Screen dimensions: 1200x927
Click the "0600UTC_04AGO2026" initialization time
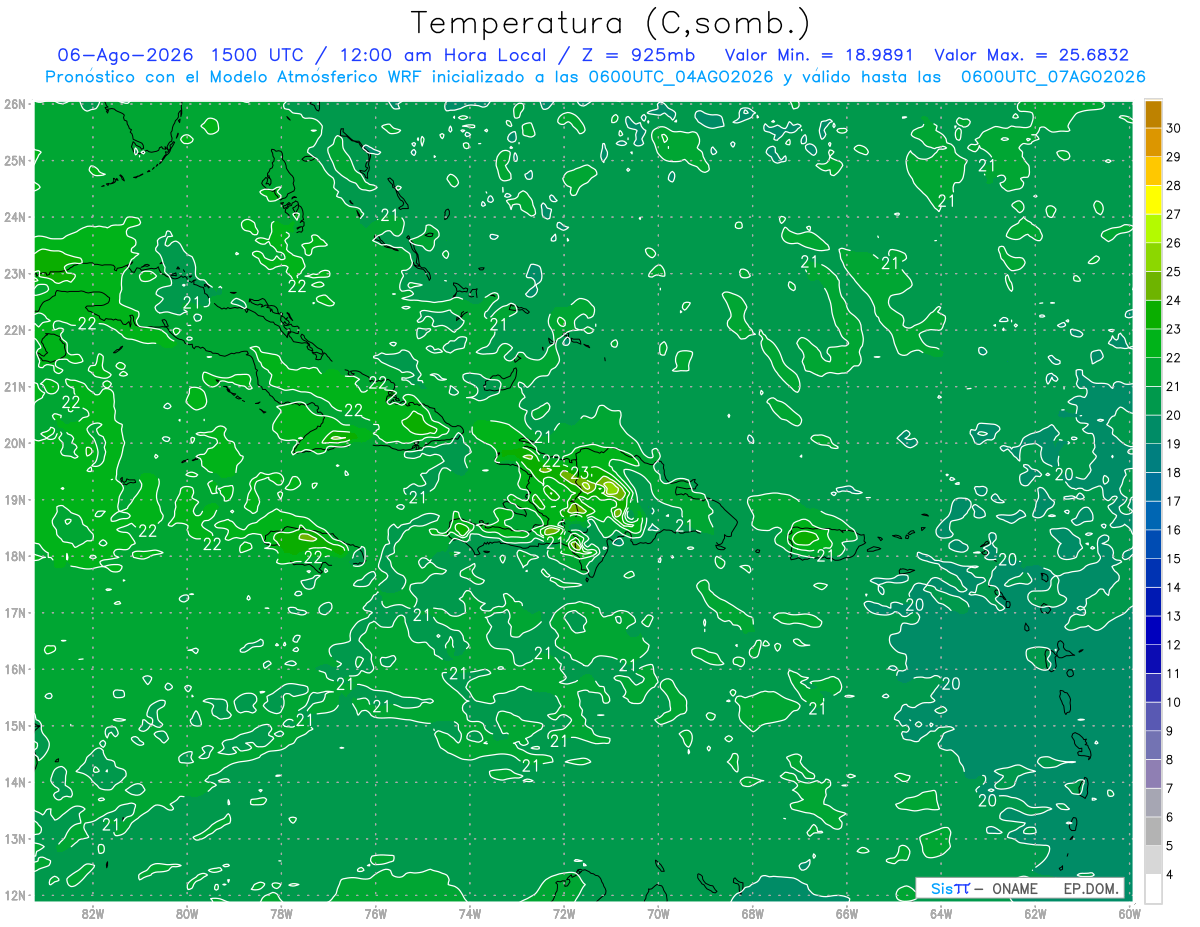tap(682, 77)
